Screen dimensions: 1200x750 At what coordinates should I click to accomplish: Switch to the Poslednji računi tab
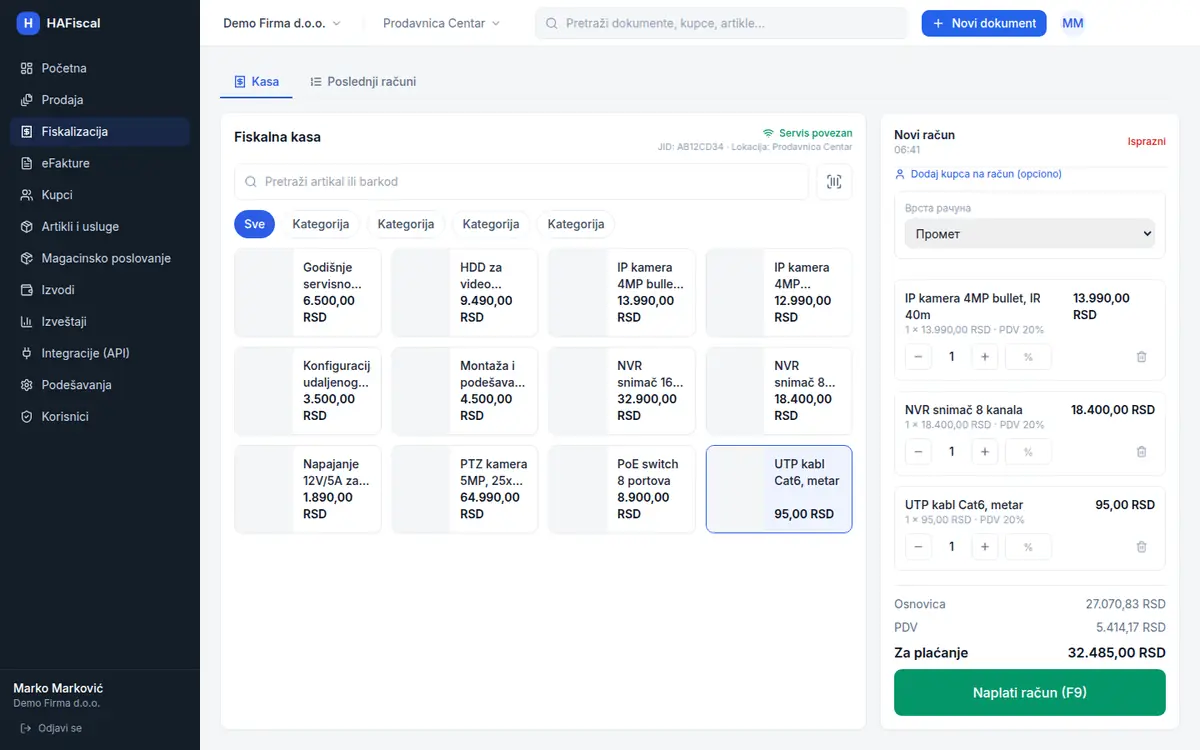tap(363, 82)
